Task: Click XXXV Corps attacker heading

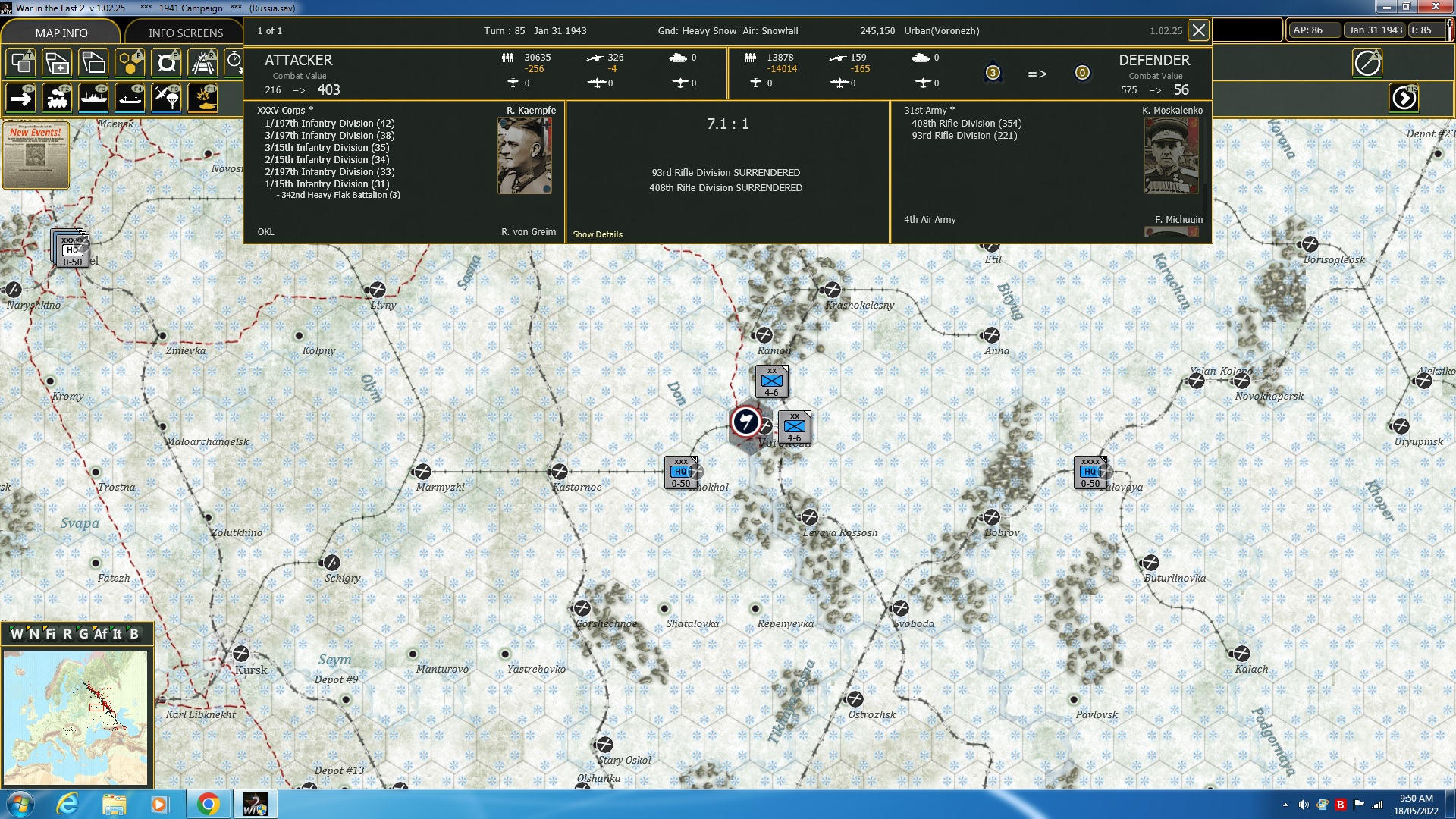Action: pos(285,111)
